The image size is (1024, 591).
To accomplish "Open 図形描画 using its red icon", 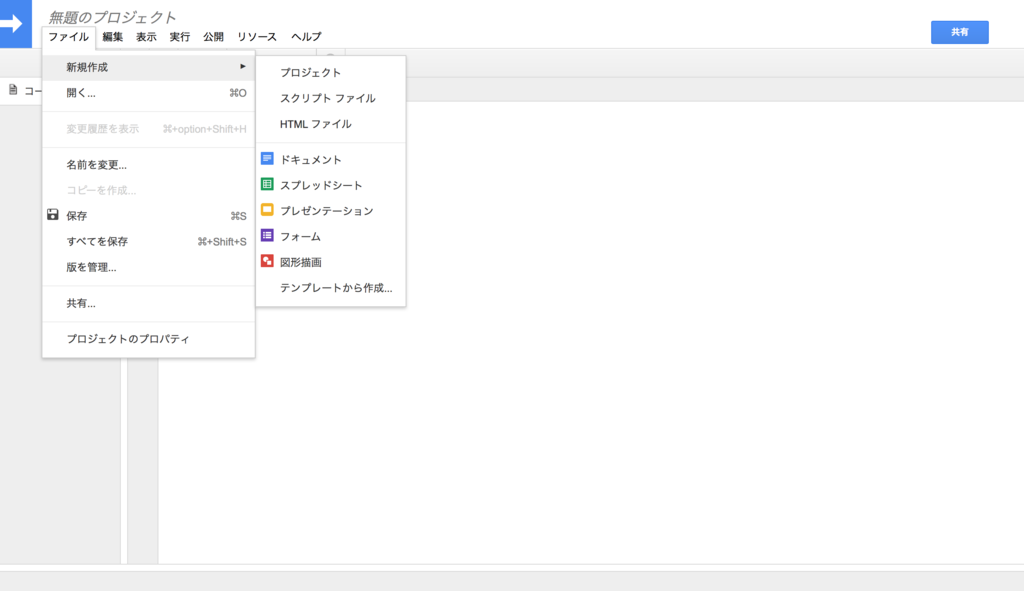I will [x=268, y=262].
